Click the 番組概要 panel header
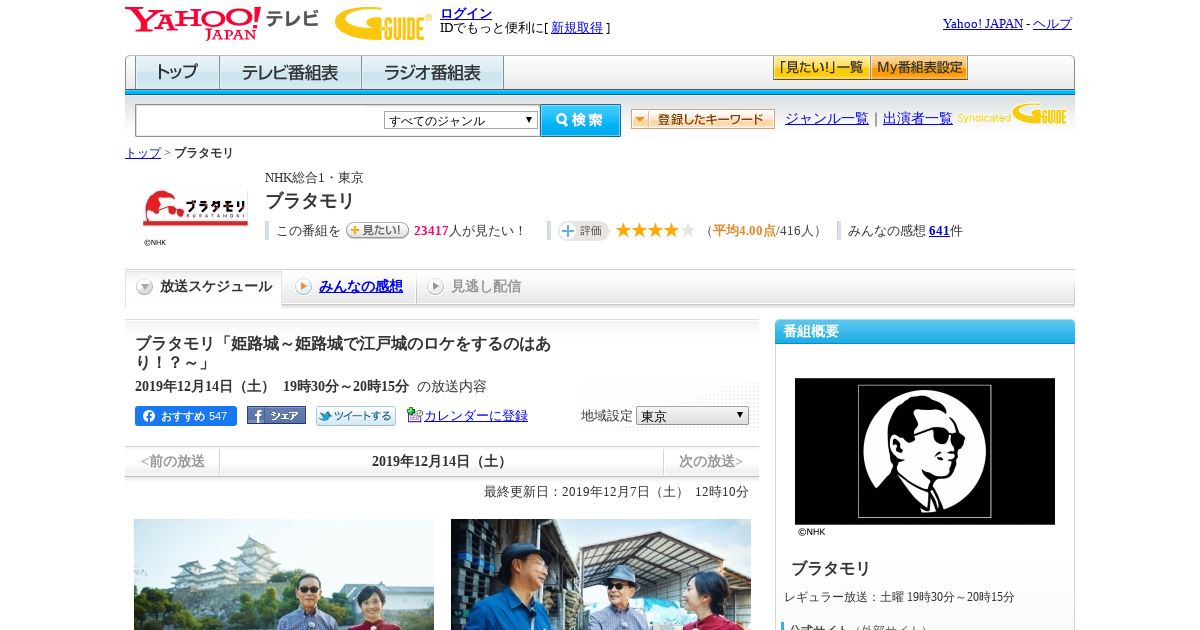This screenshot has height=630, width=1200. [x=925, y=332]
